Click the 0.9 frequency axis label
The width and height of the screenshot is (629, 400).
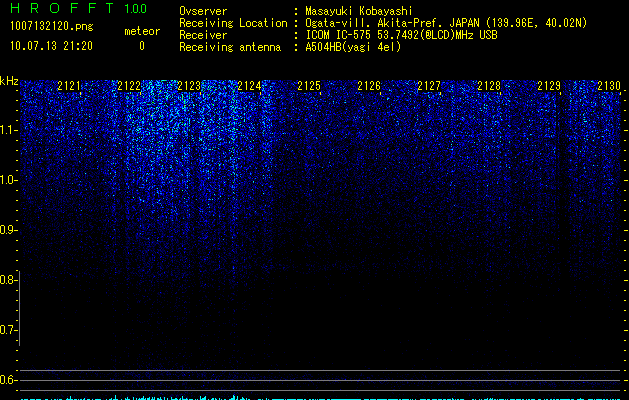pyautogui.click(x=8, y=230)
